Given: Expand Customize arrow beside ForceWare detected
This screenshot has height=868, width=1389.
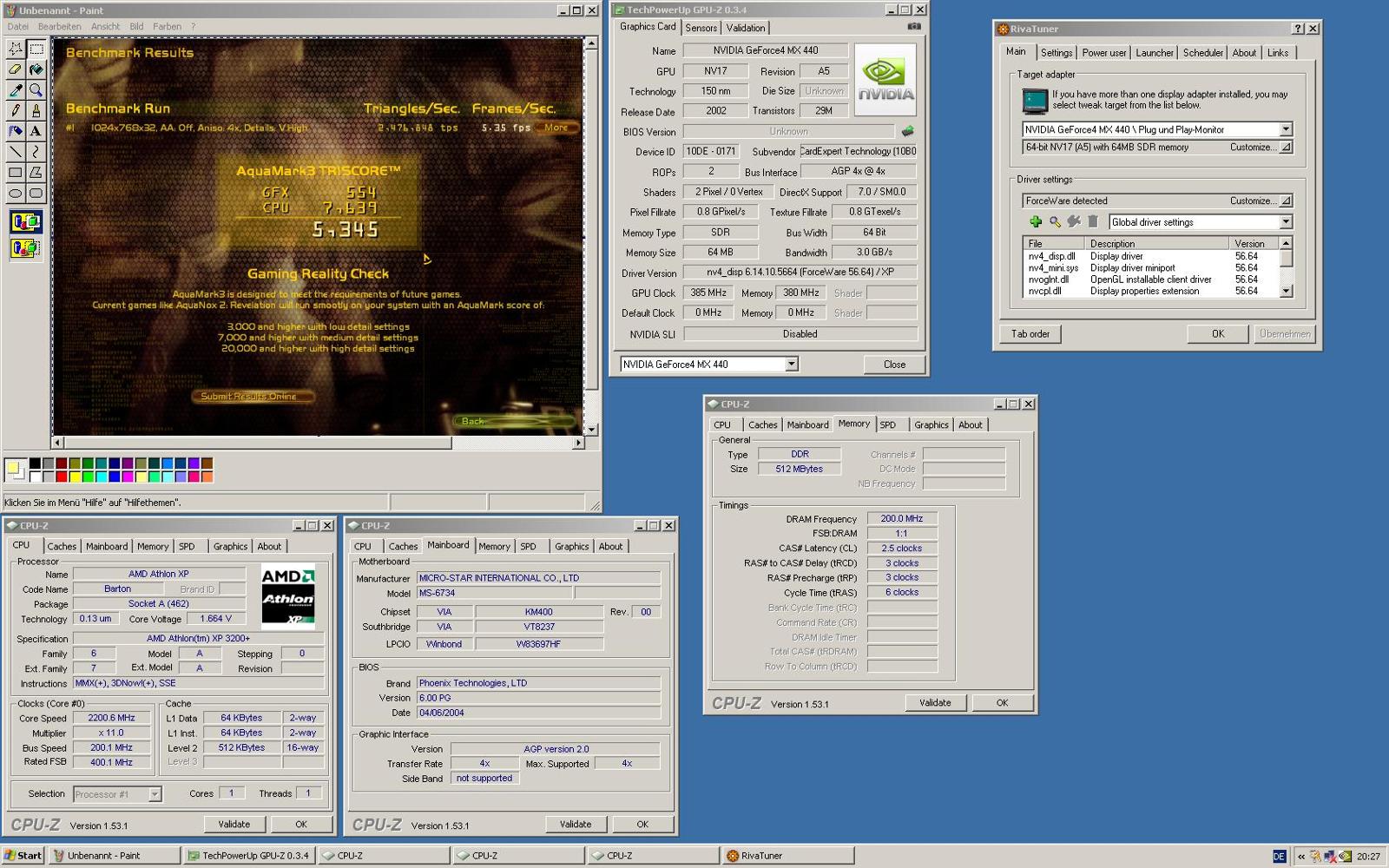Looking at the screenshot, I should pos(1286,201).
